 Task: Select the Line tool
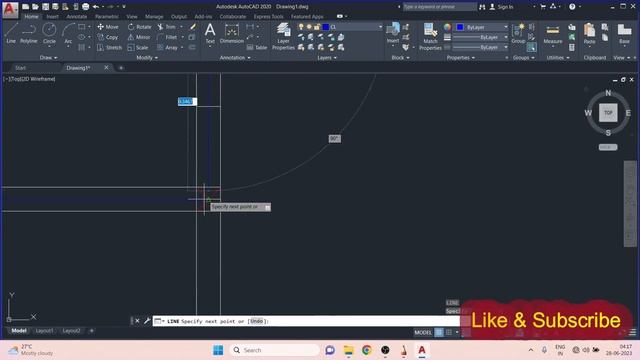pyautogui.click(x=11, y=33)
